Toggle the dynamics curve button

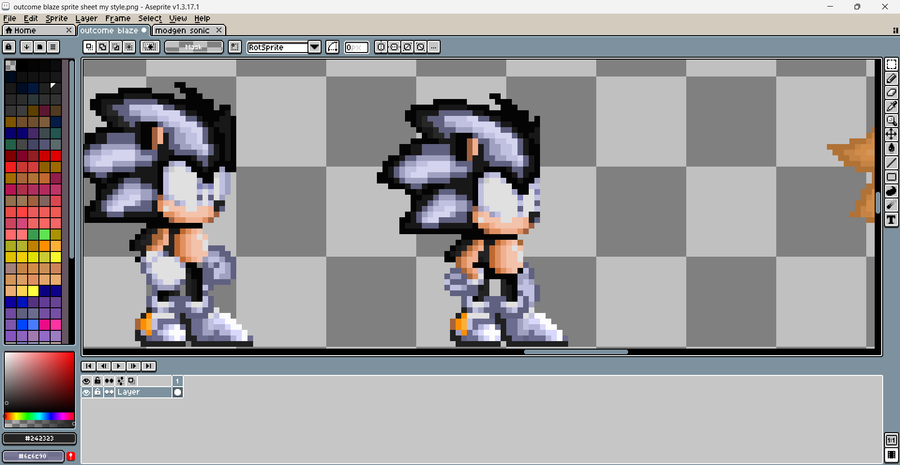click(x=332, y=47)
